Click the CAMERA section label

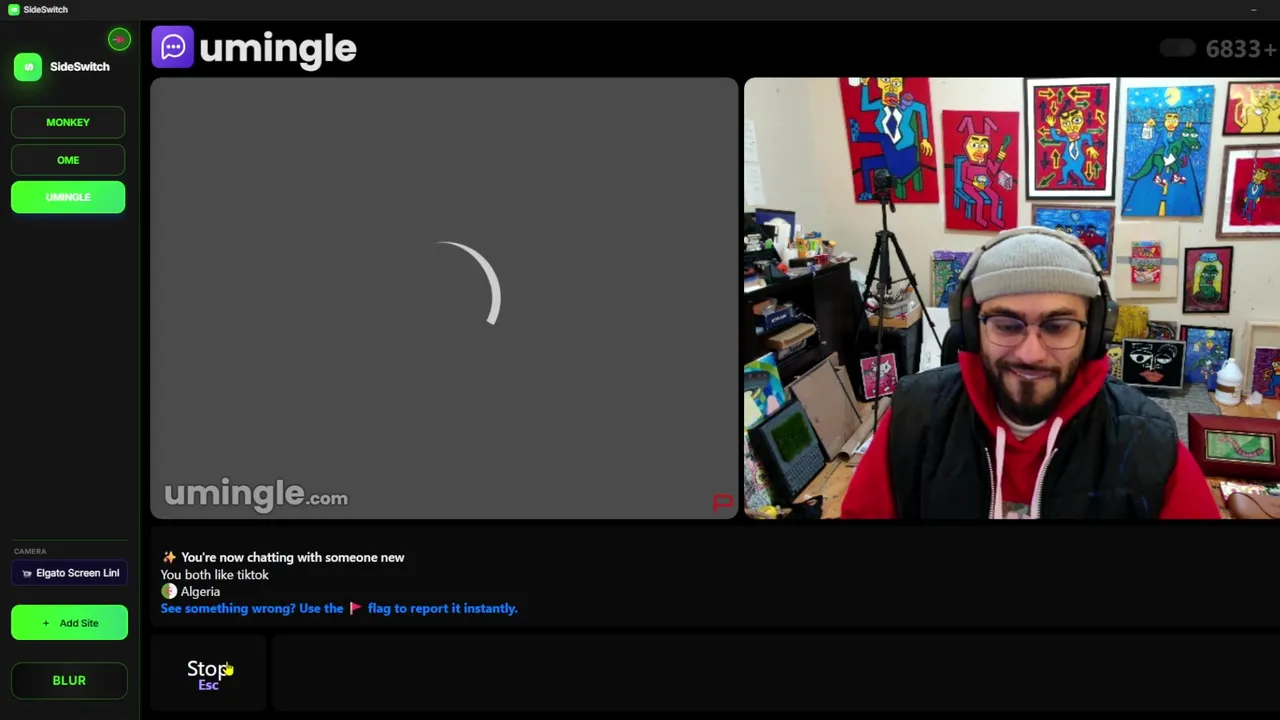(30, 551)
